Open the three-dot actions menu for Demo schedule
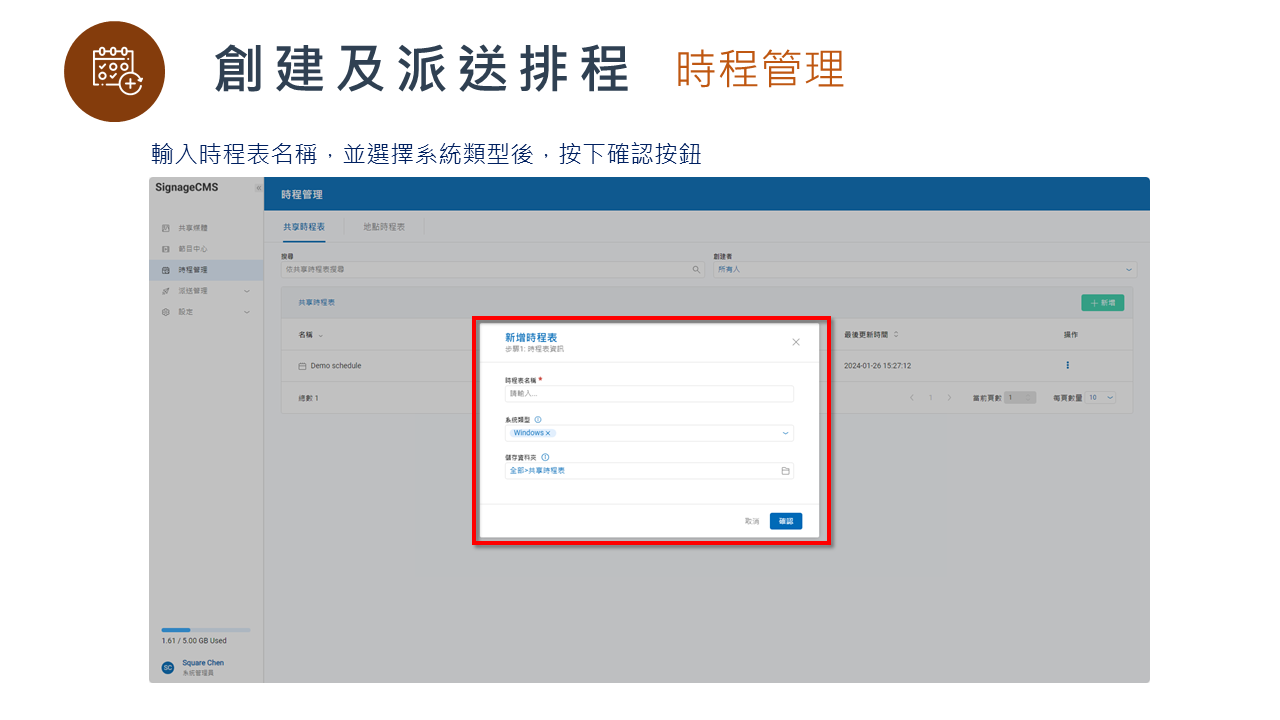 [1067, 366]
